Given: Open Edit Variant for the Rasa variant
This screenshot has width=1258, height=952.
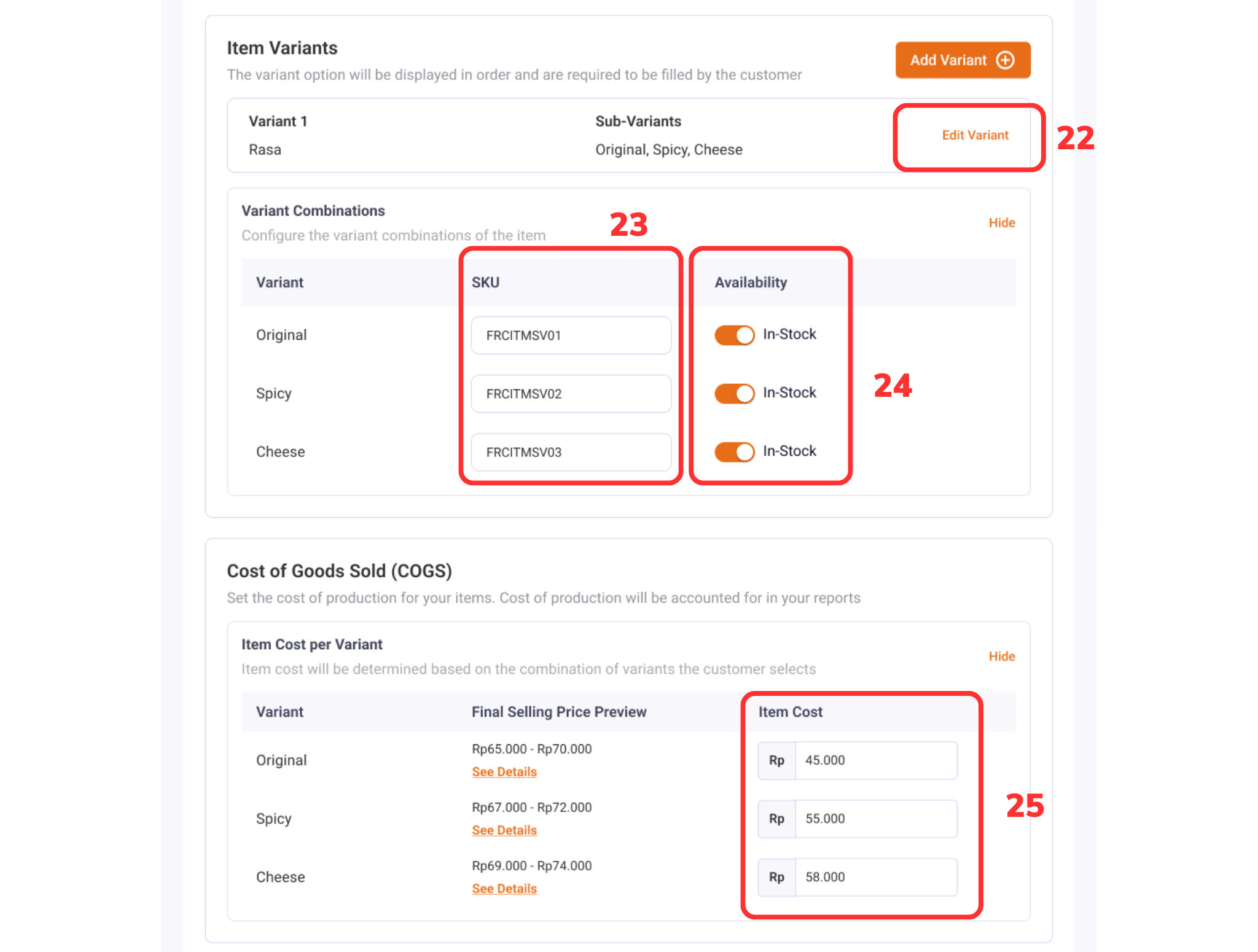Looking at the screenshot, I should point(975,135).
